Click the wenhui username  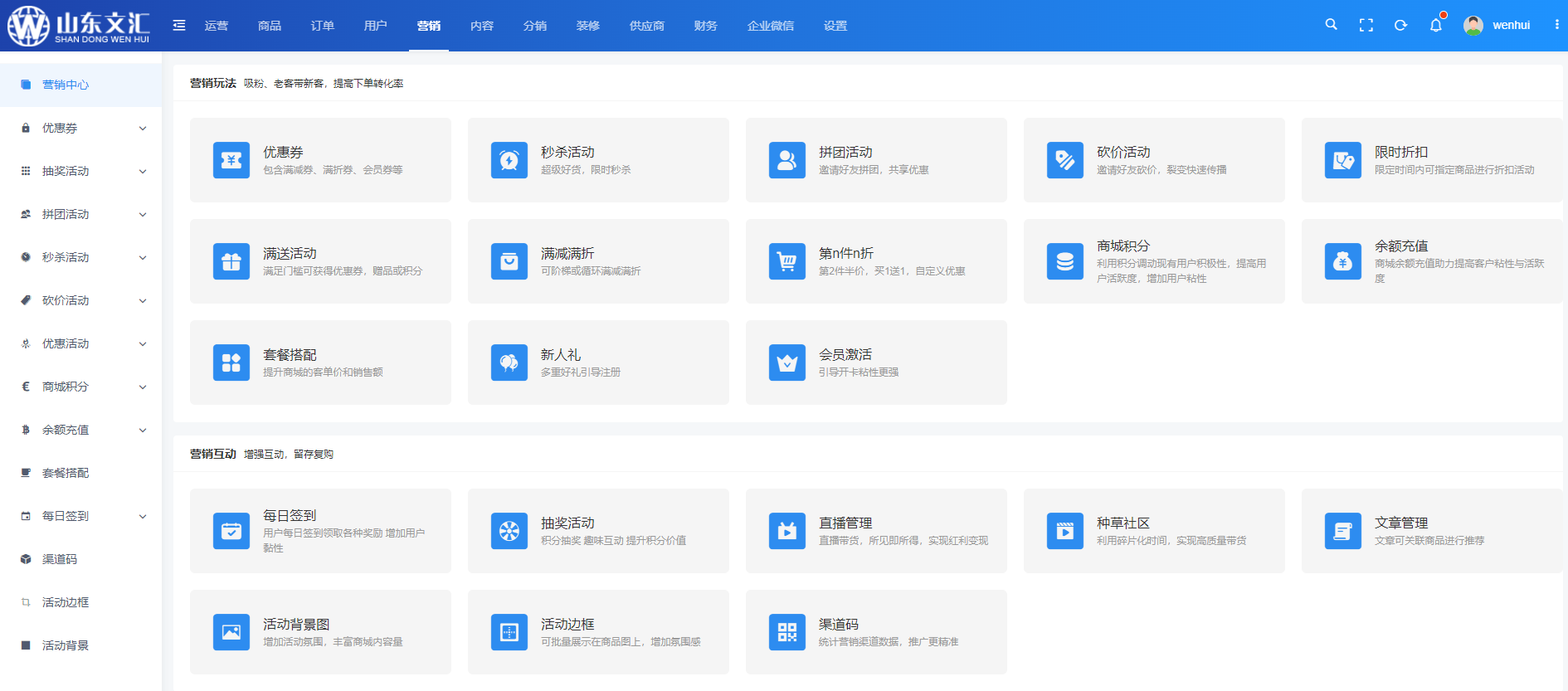1511,25
